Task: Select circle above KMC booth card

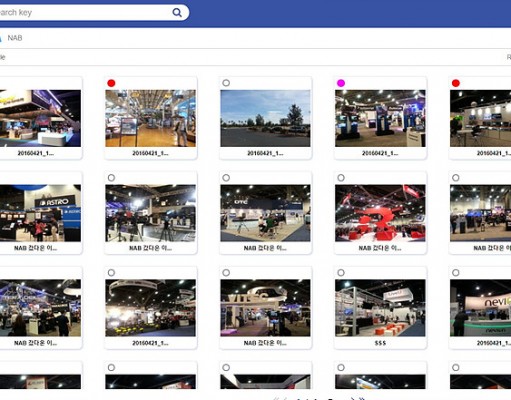Action: coord(226,178)
